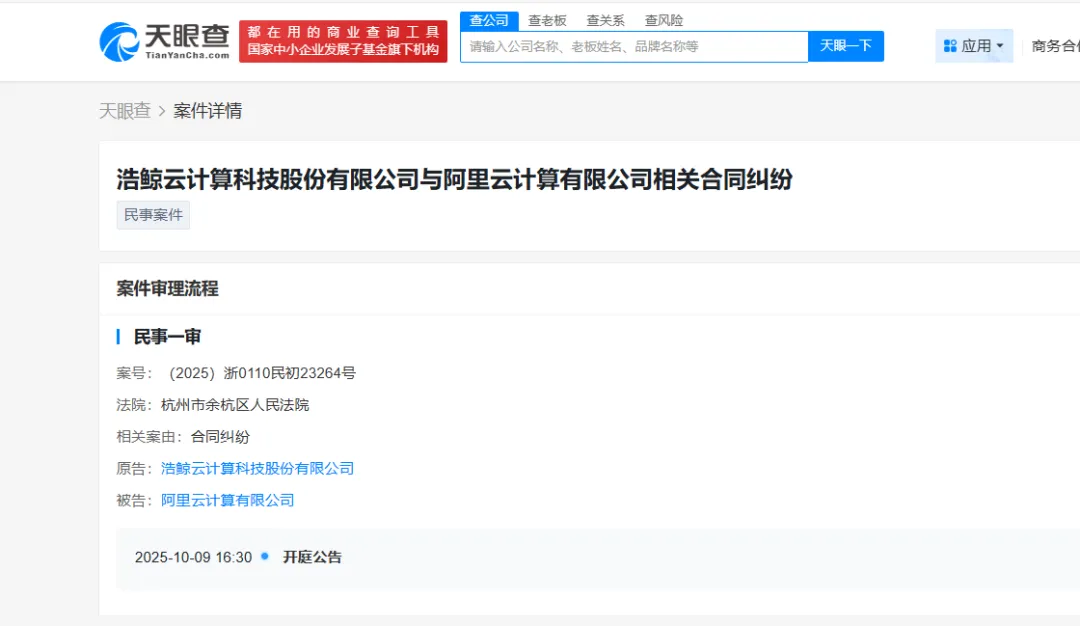Open the TianYanCha logo homepage
Screen dimensions: 1080x626
(x=165, y=42)
